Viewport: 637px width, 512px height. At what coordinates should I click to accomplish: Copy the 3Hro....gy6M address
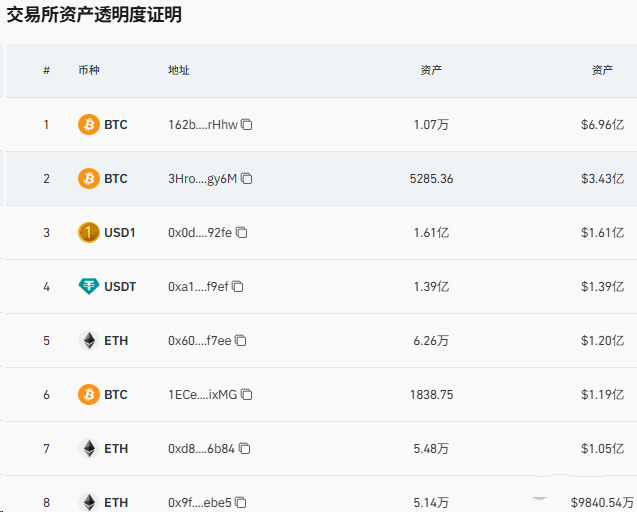pyautogui.click(x=247, y=178)
